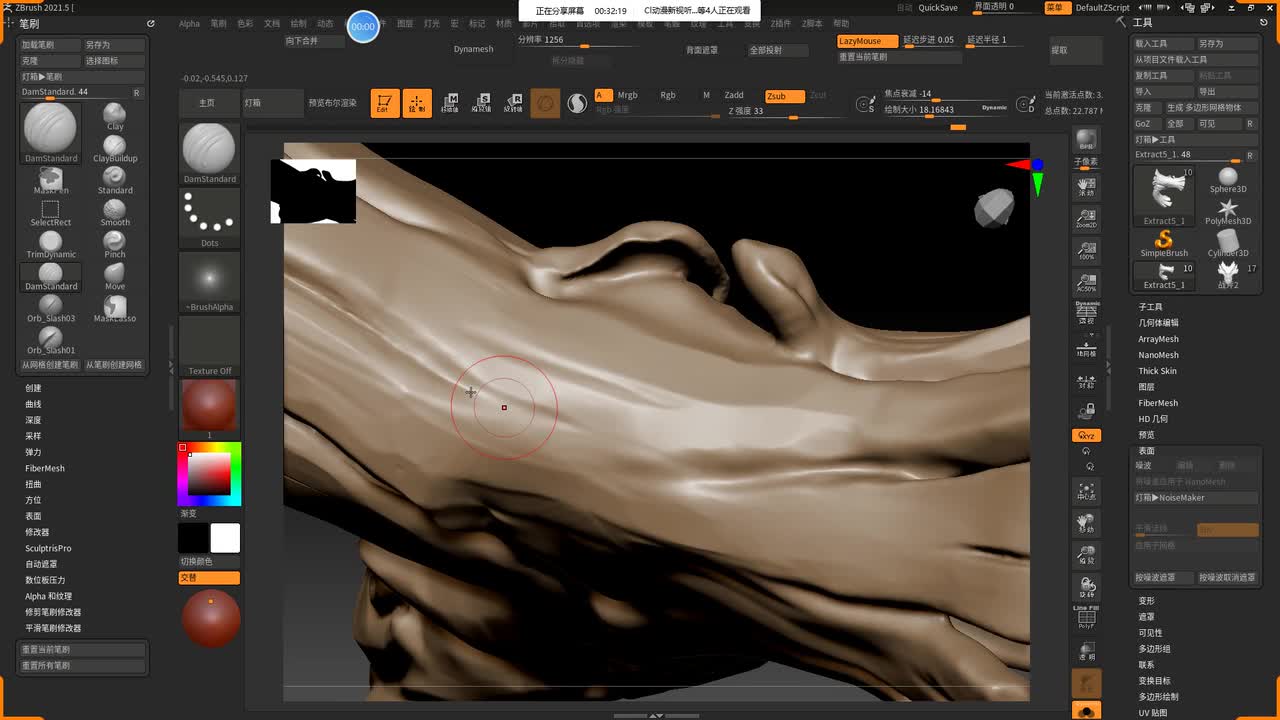The width and height of the screenshot is (1280, 720).
Task: Select the Orb_Slash03 brush
Action: pos(51,308)
